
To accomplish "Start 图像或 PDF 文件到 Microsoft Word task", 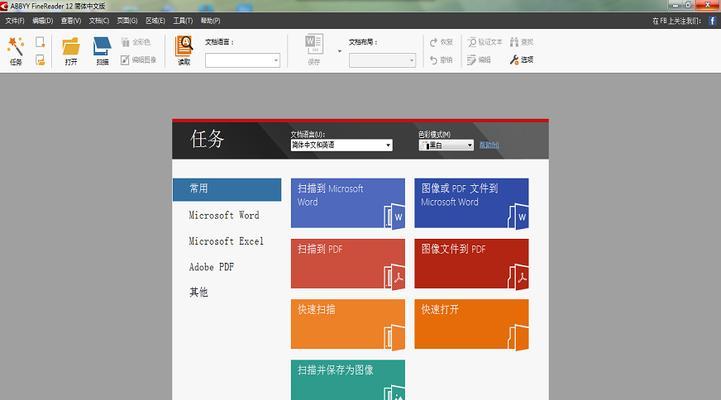I will pyautogui.click(x=471, y=203).
